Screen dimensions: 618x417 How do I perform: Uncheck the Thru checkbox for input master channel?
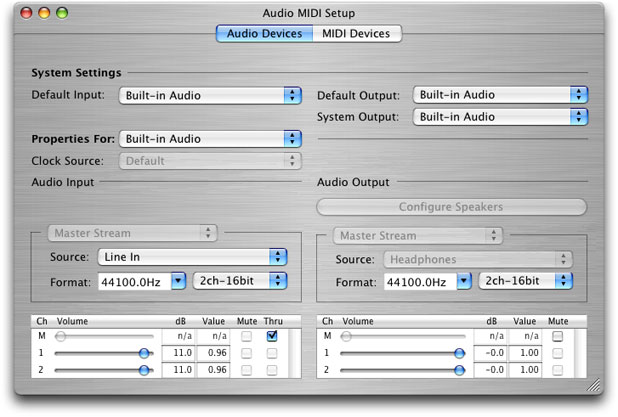272,336
